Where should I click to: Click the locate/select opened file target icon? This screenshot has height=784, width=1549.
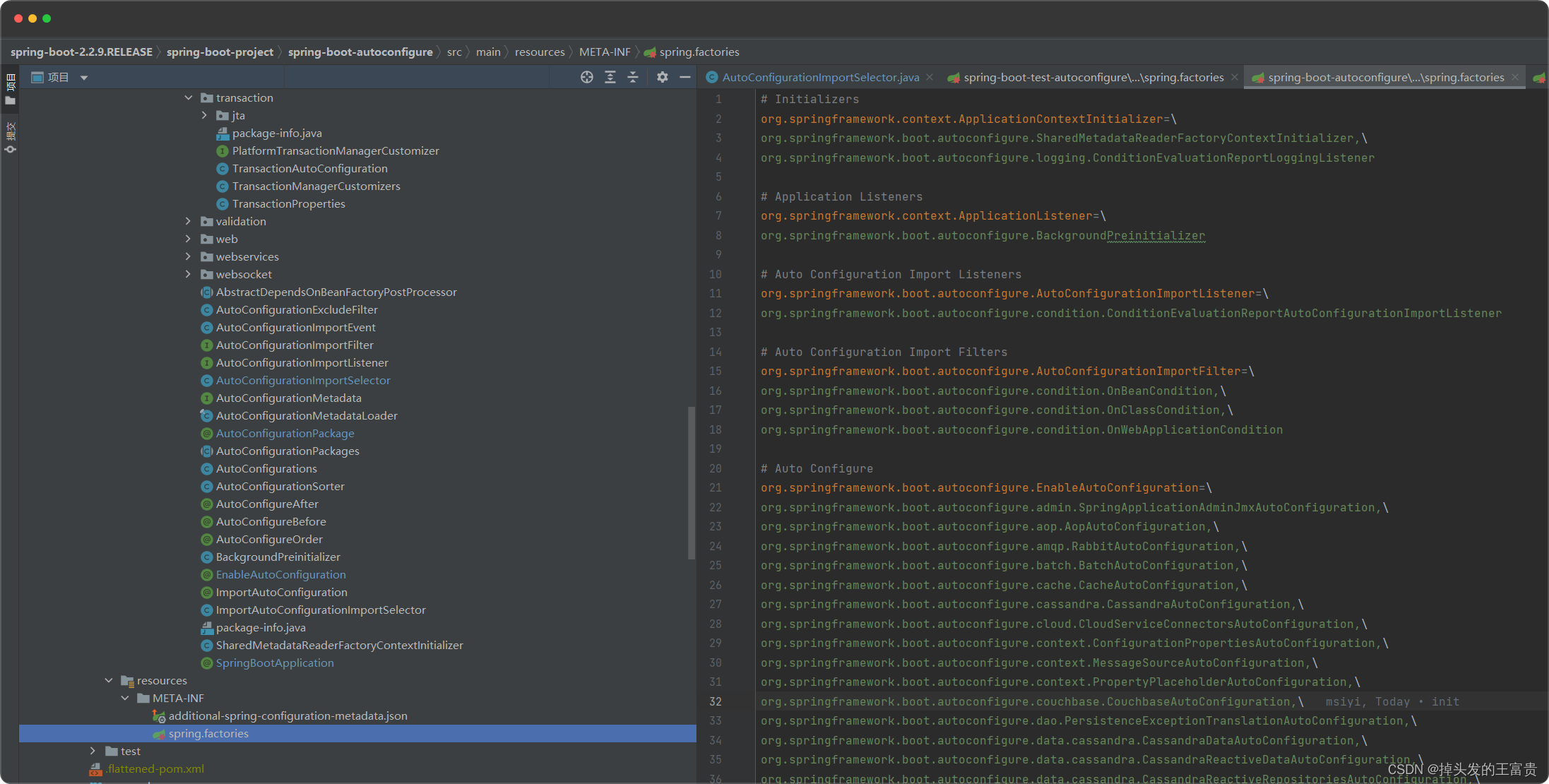(587, 77)
